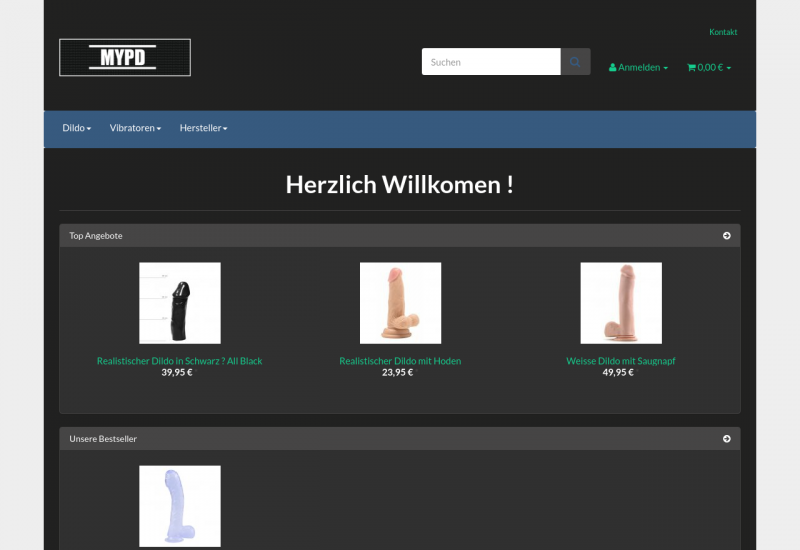This screenshot has width=800, height=550.
Task: Open the product link priced 23,95 €
Action: [x=400, y=361]
